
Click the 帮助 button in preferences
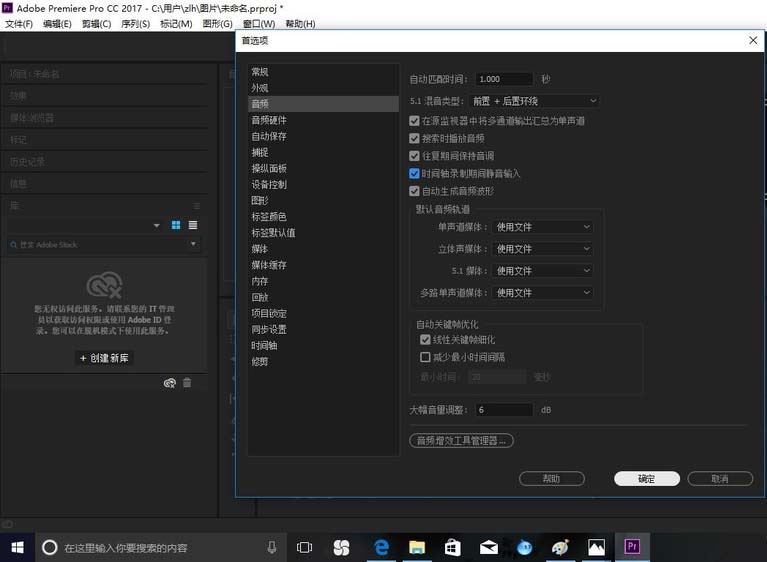click(x=552, y=479)
